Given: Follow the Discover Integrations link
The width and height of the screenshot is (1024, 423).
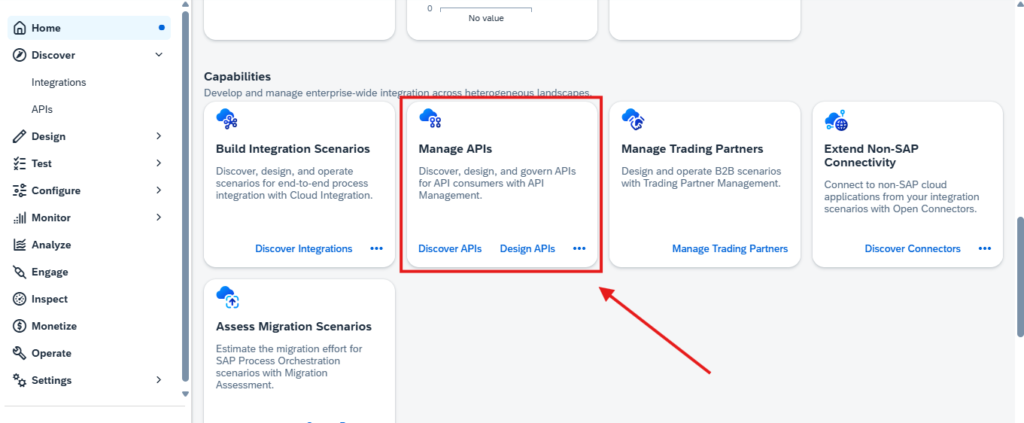Looking at the screenshot, I should pos(304,249).
